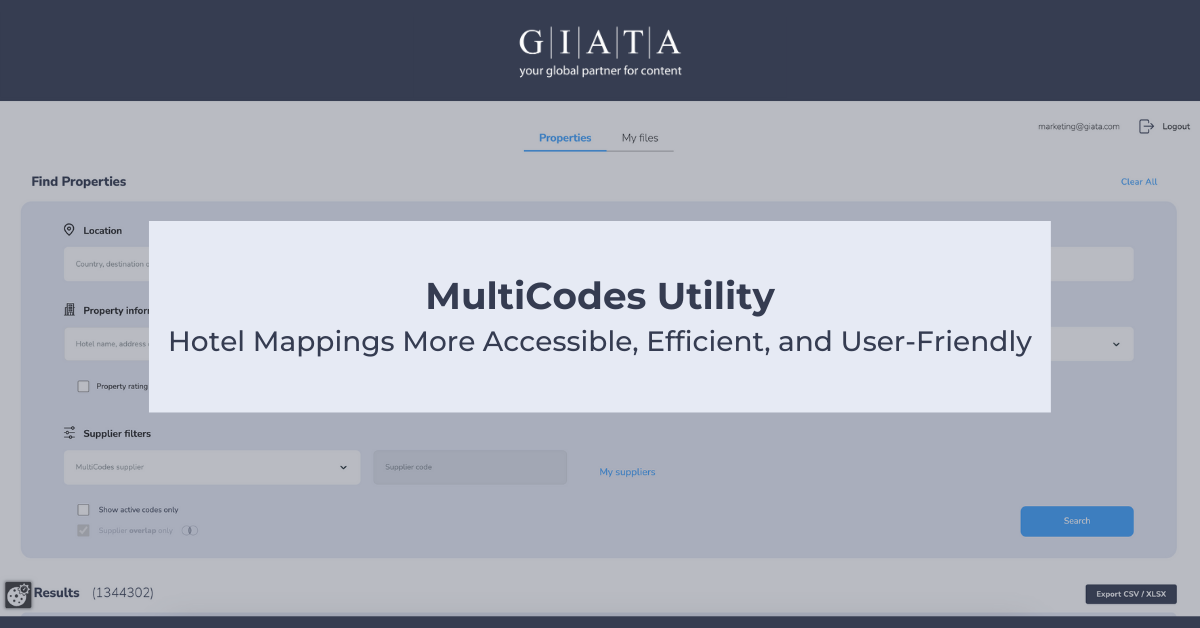Screen dimensions: 1200x628
Task: Click the logout exit icon at top right
Action: (1146, 126)
